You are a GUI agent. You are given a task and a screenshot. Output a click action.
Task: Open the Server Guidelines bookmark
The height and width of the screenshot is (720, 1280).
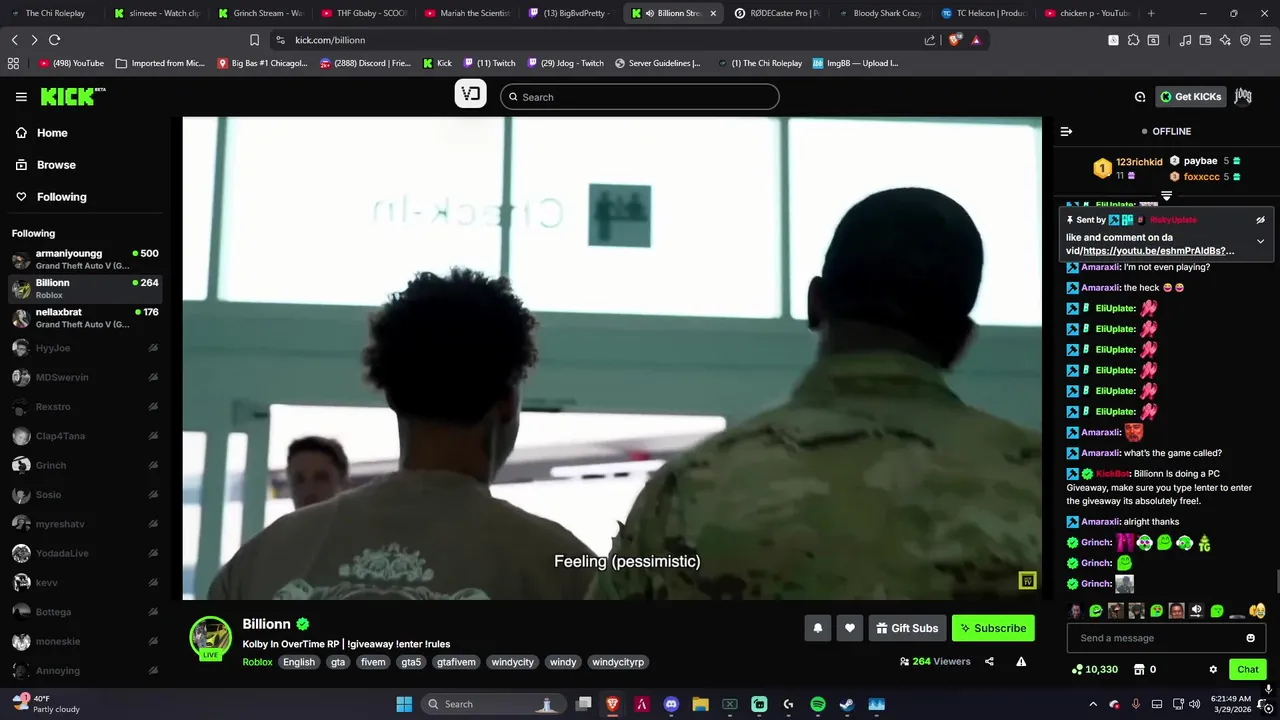point(657,63)
